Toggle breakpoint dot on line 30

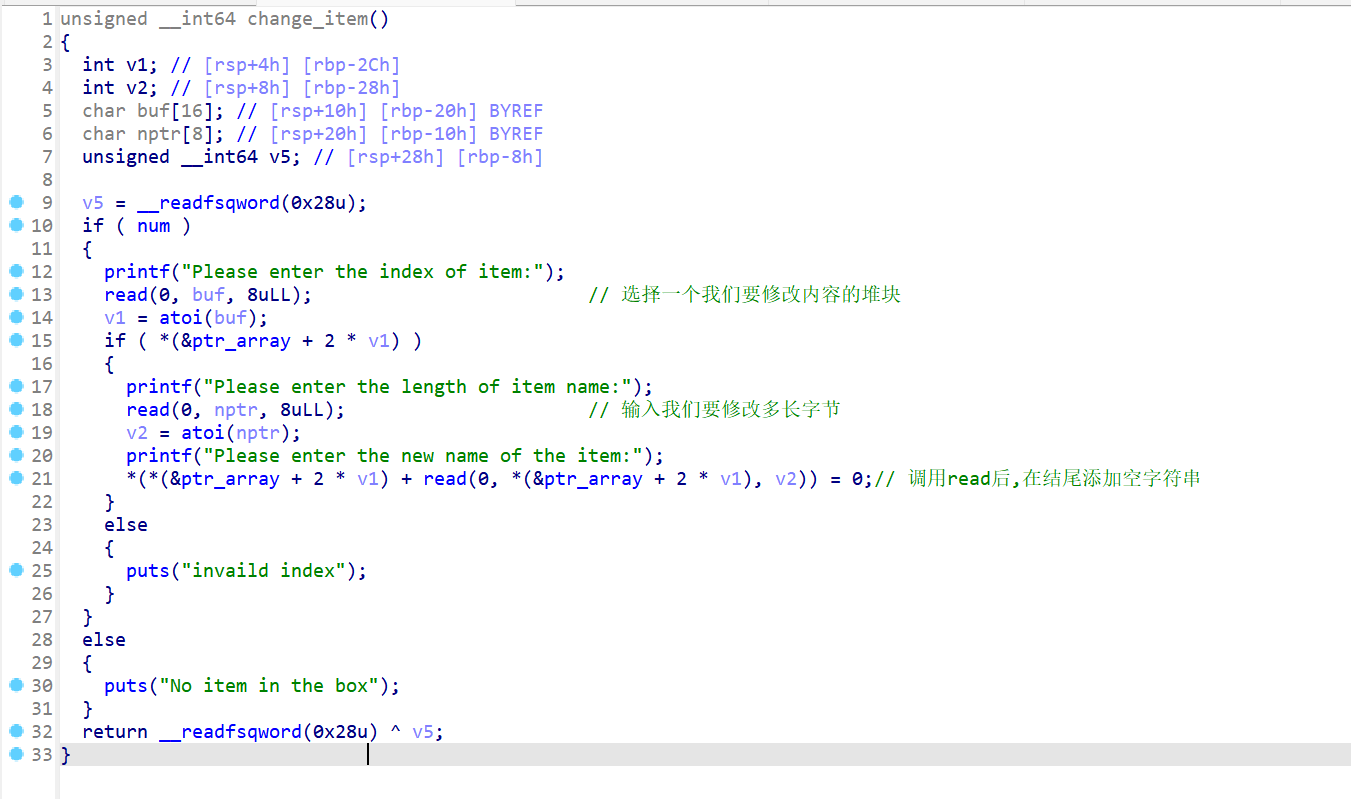coord(15,685)
